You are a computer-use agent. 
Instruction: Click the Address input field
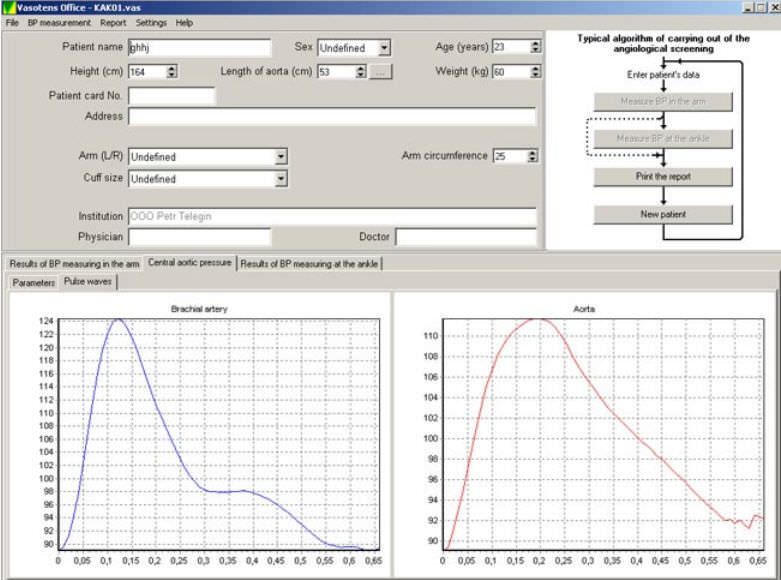[331, 117]
